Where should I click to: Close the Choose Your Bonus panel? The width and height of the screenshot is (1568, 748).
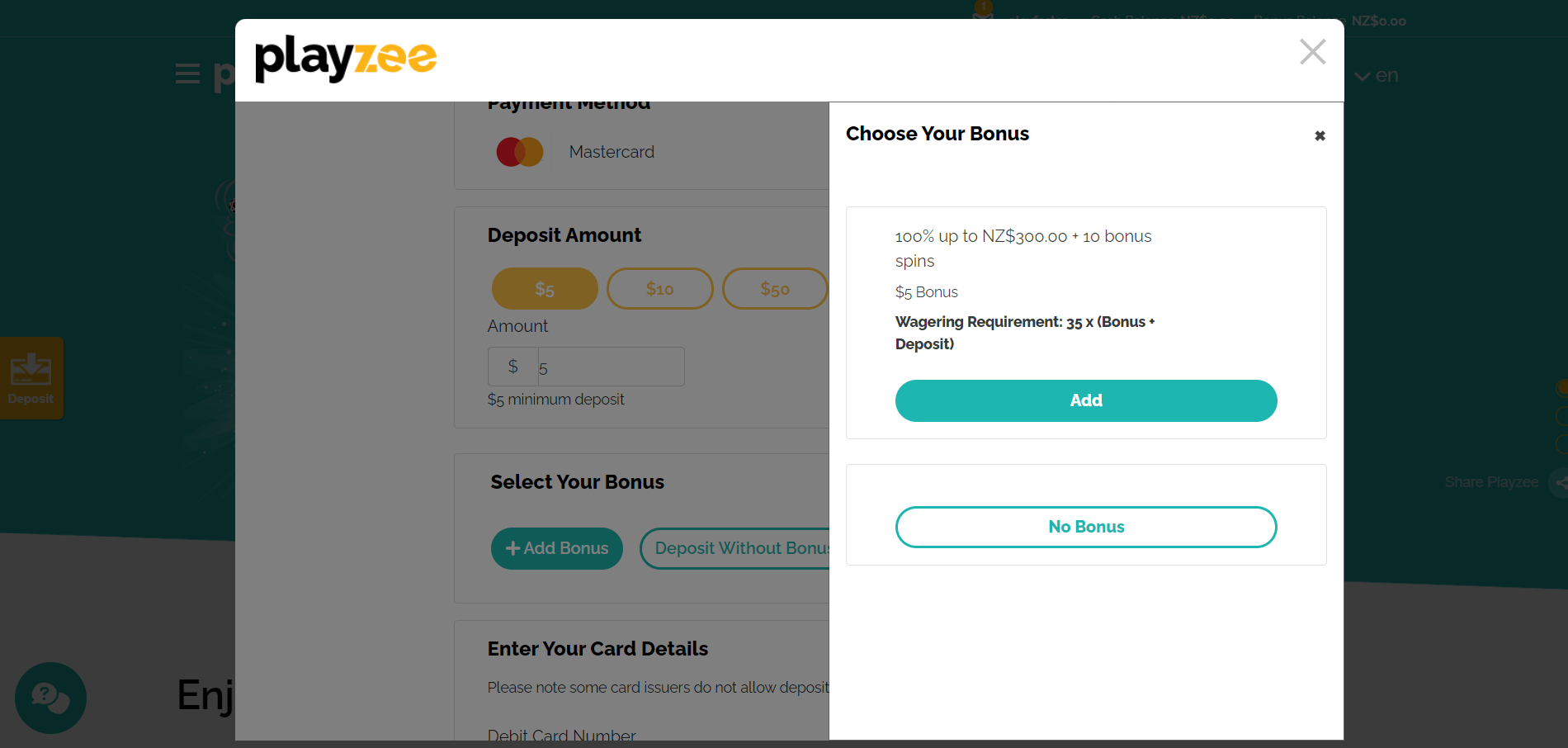1320,135
